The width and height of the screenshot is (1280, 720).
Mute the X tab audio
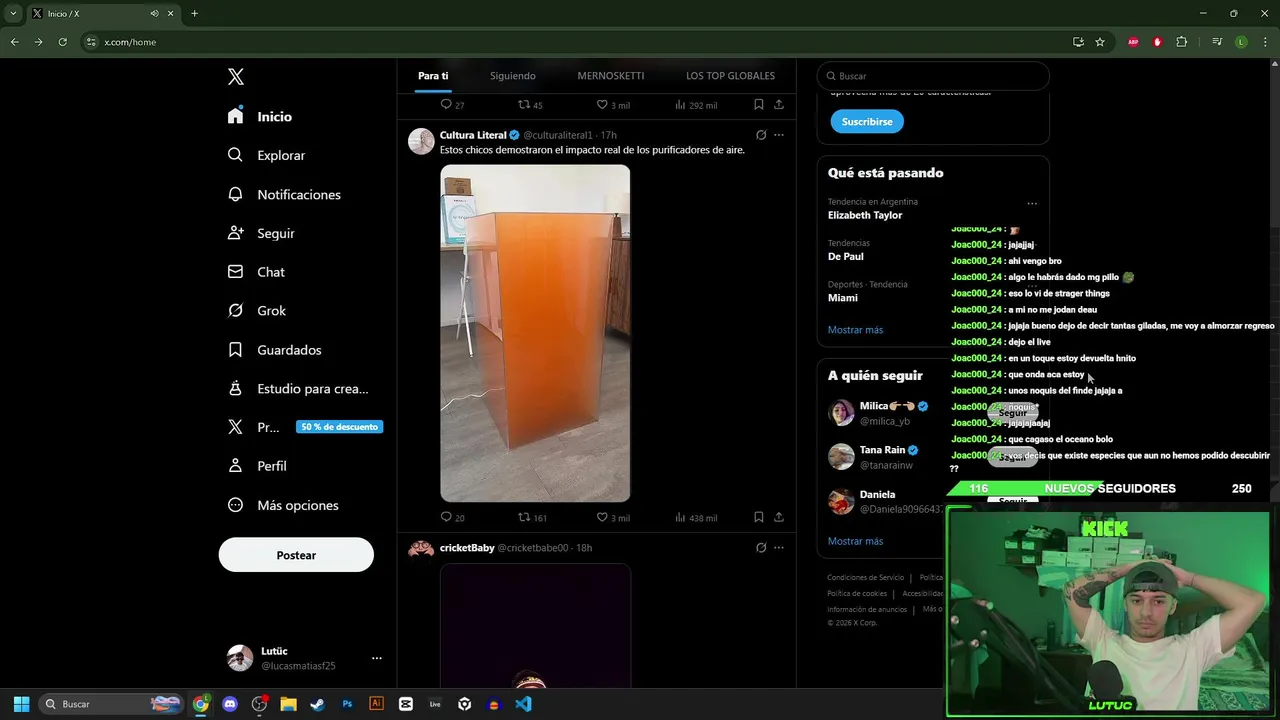[x=154, y=14]
